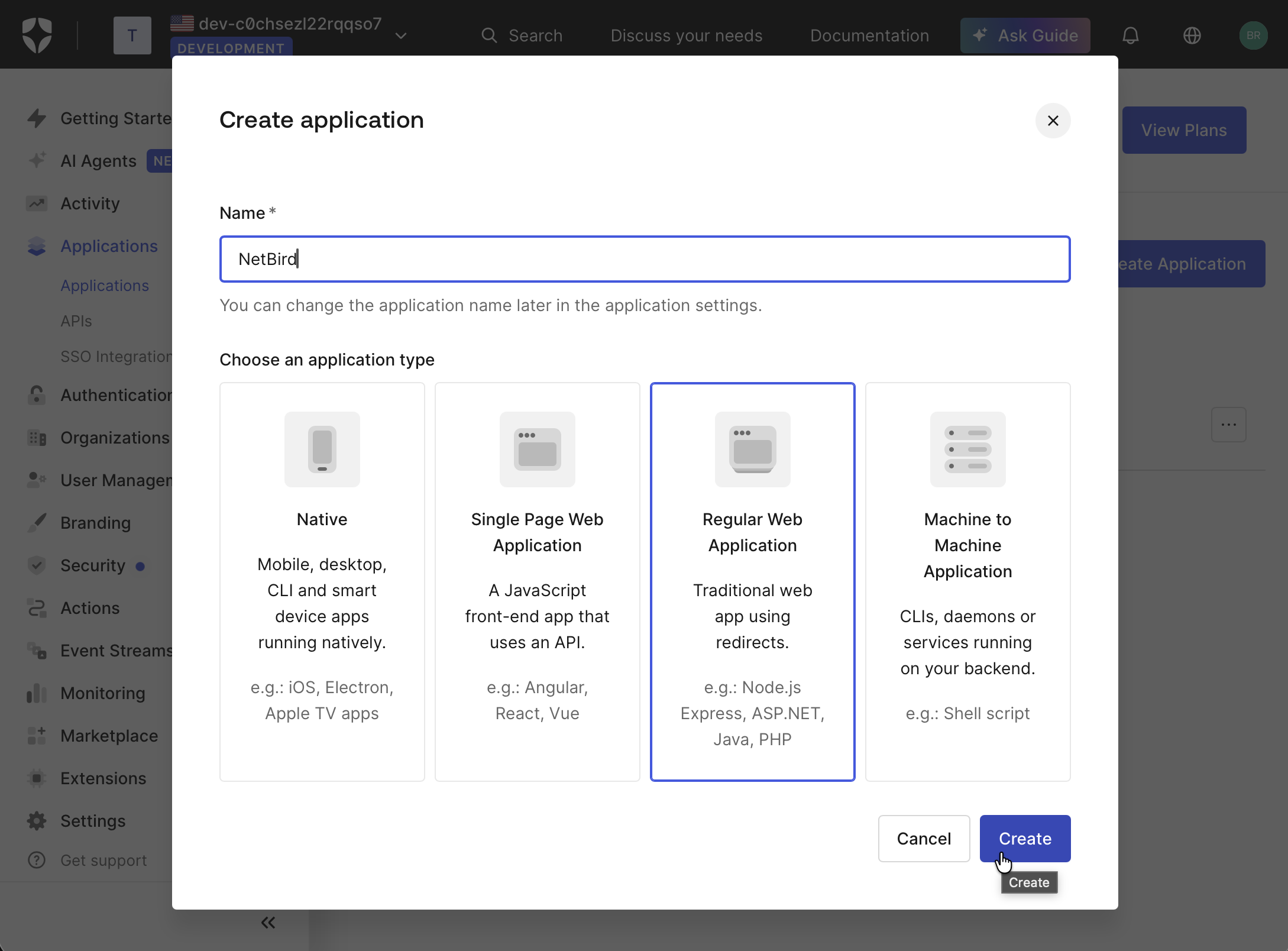Select the AI Agents sparkle icon
Image resolution: width=1288 pixels, height=951 pixels.
(37, 160)
